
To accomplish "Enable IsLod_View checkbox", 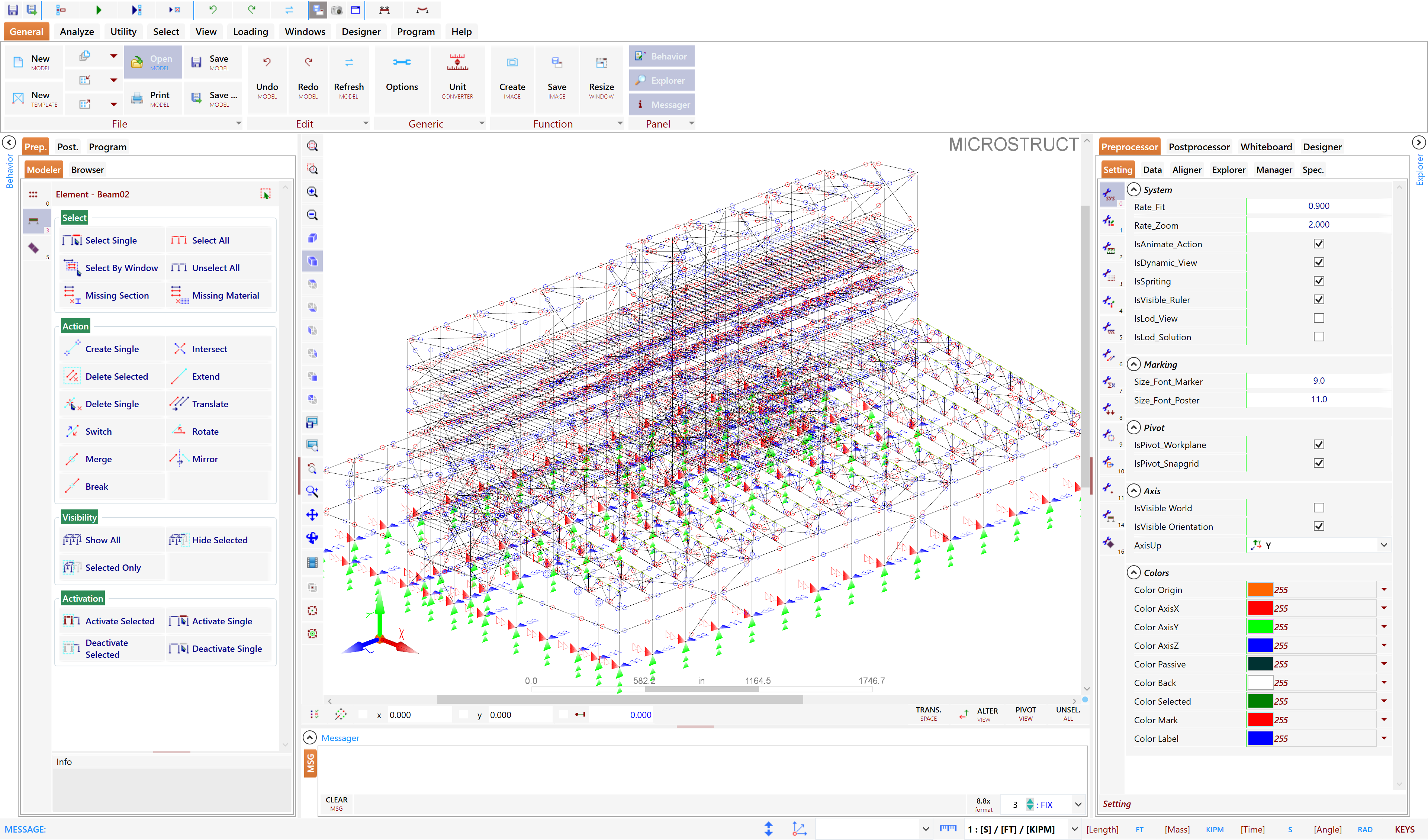I will [1319, 318].
